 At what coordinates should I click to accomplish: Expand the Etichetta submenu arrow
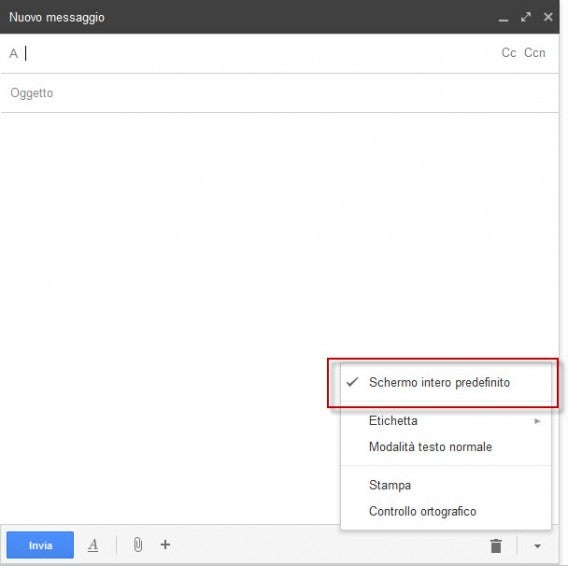click(x=538, y=421)
